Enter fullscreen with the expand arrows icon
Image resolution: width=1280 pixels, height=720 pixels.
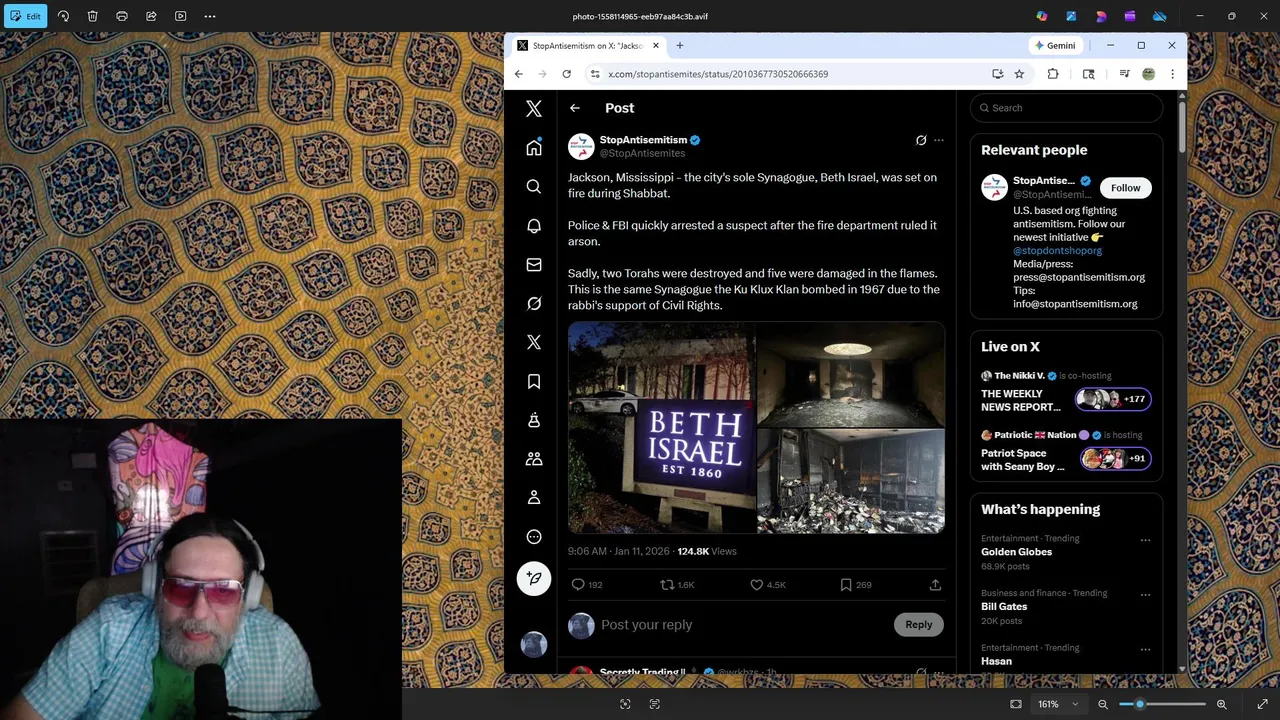(x=1262, y=704)
